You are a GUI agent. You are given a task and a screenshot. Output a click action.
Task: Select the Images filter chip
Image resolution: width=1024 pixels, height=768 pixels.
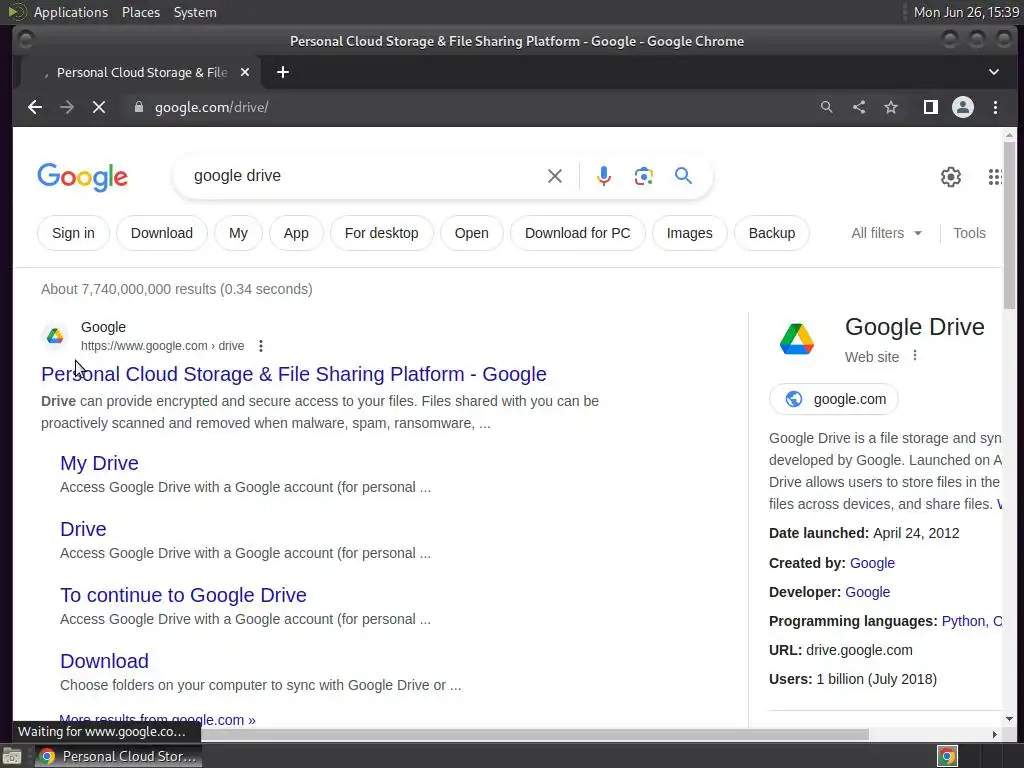coord(689,233)
